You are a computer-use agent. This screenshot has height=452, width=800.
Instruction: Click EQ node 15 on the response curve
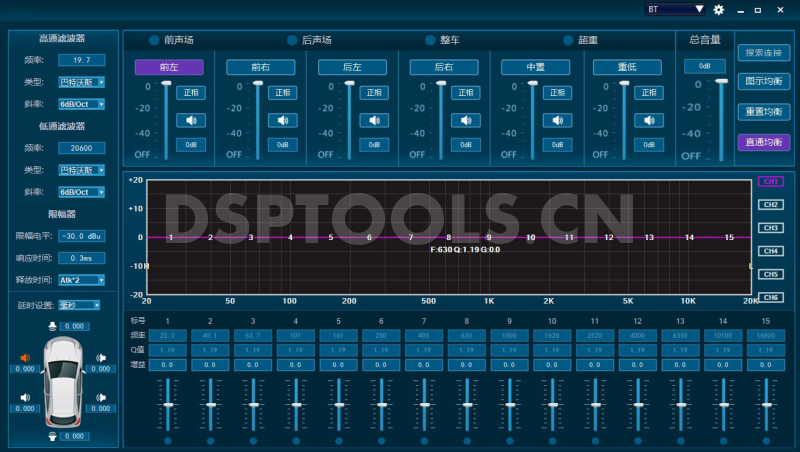(729, 237)
